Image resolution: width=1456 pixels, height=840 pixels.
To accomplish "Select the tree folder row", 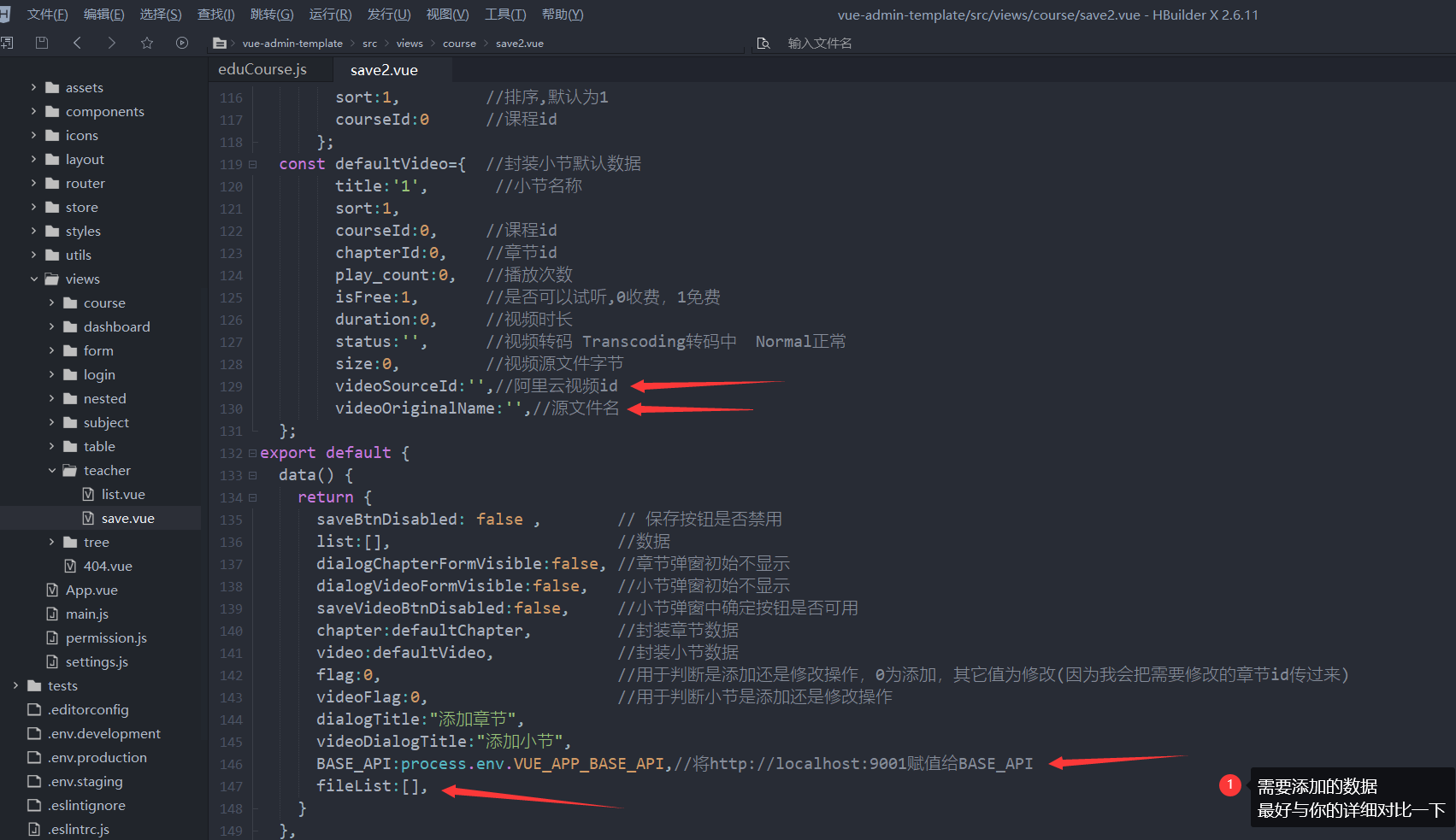I will coord(101,542).
